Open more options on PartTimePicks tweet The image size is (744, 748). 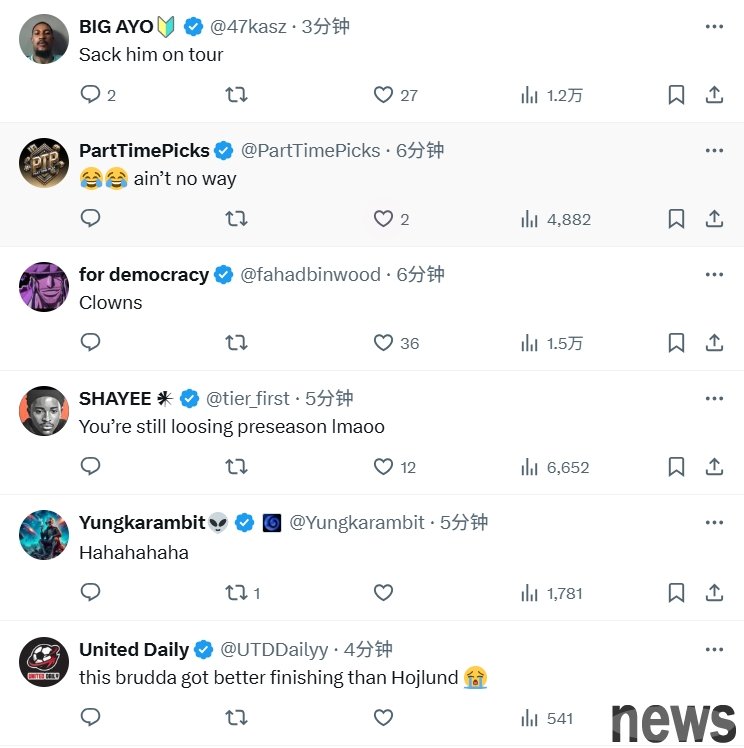714,151
